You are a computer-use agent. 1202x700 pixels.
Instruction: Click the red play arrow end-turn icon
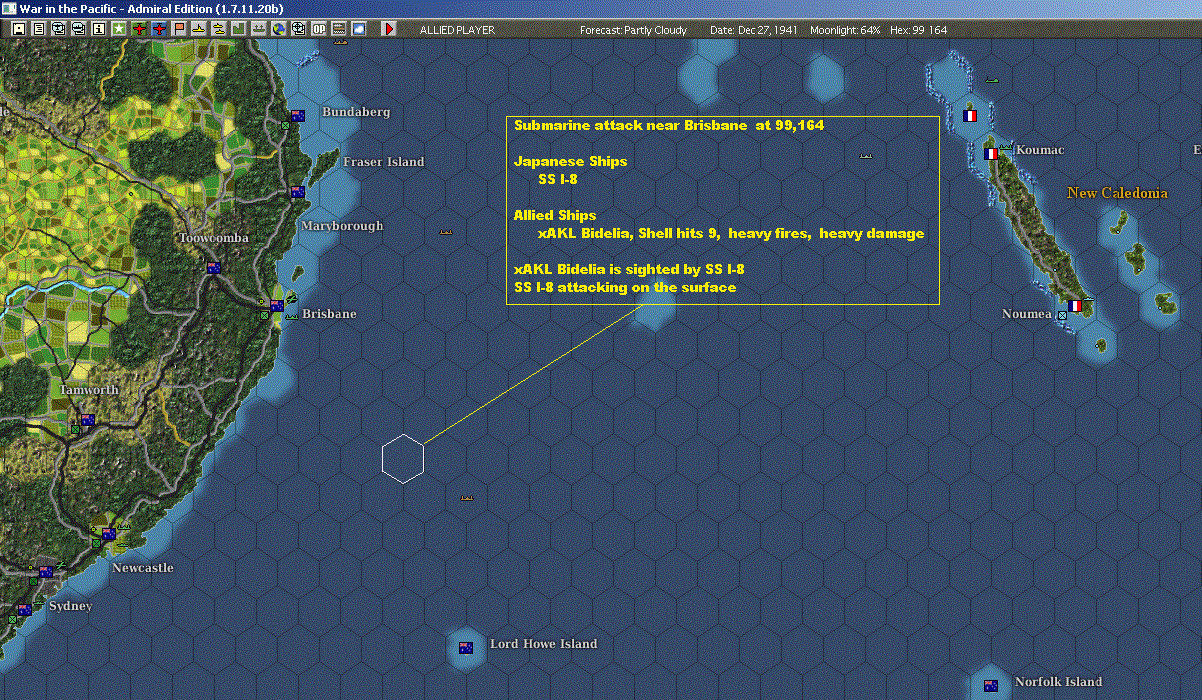(x=389, y=29)
